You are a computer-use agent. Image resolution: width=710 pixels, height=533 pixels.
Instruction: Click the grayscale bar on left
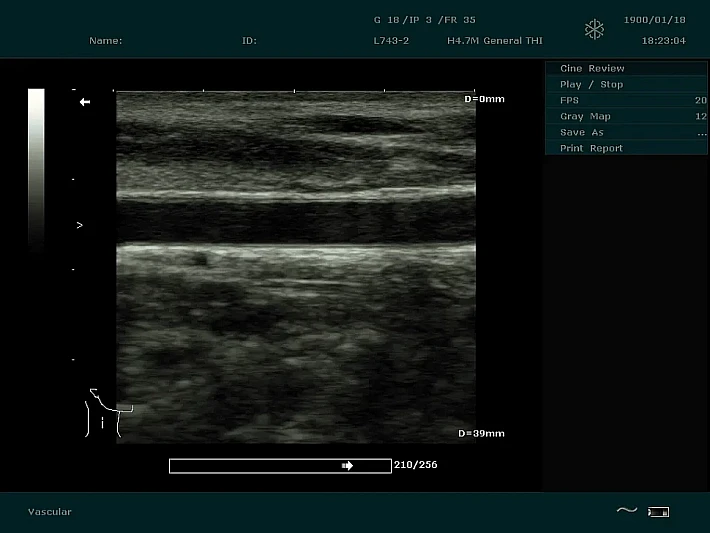36,165
